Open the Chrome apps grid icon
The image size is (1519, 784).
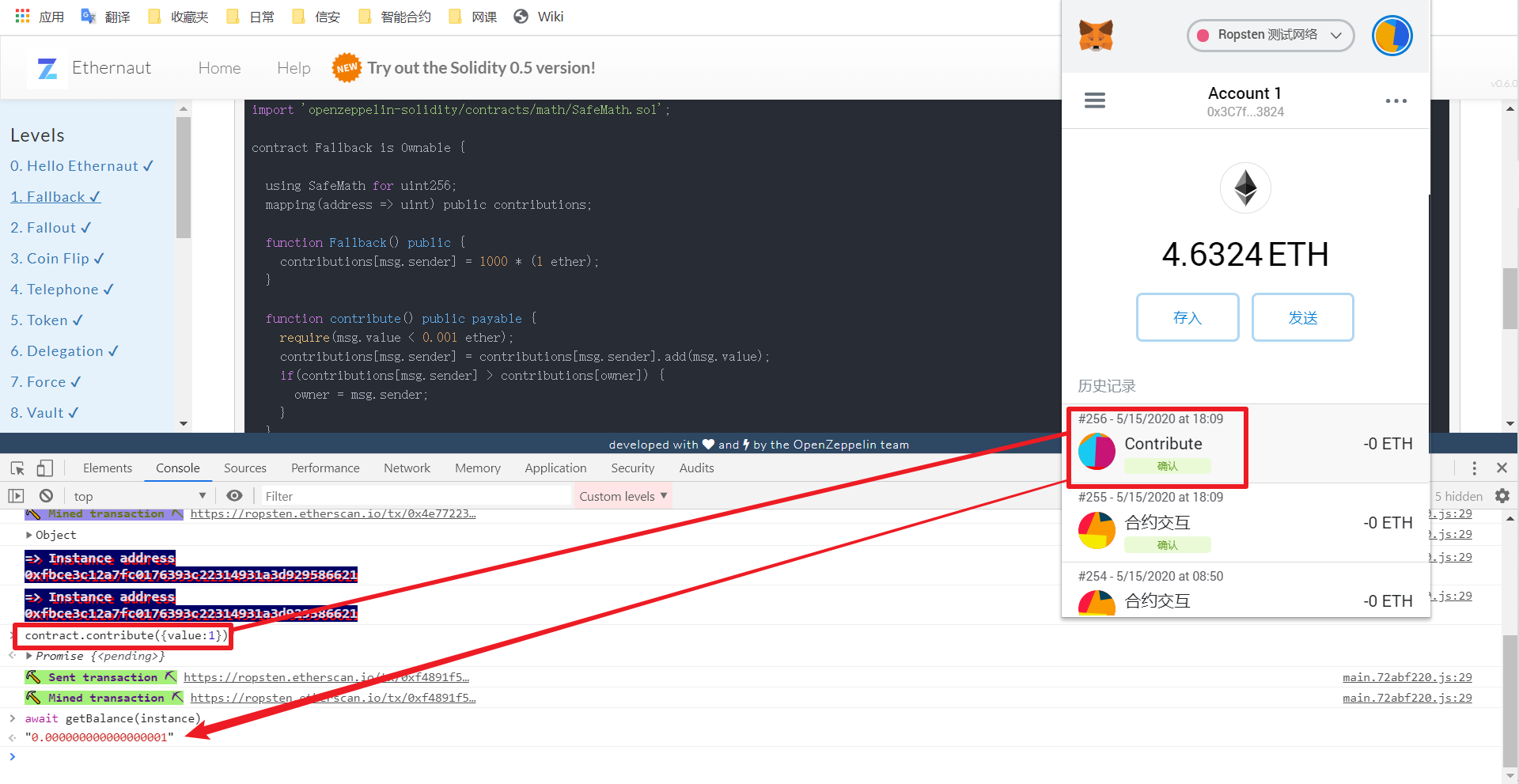tap(22, 16)
